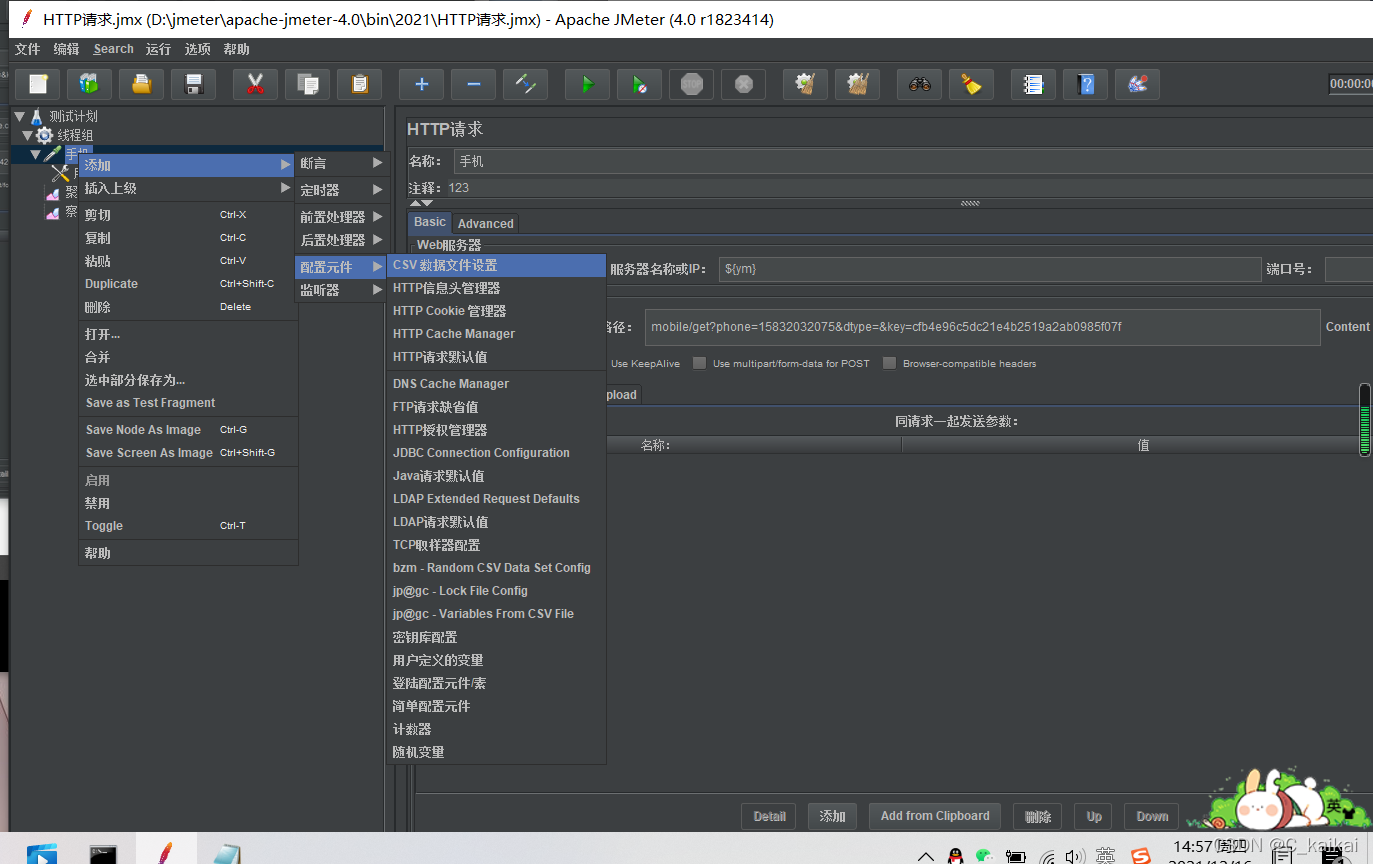1373x864 pixels.
Task: Click the Help question mark icon
Action: pos(1086,84)
